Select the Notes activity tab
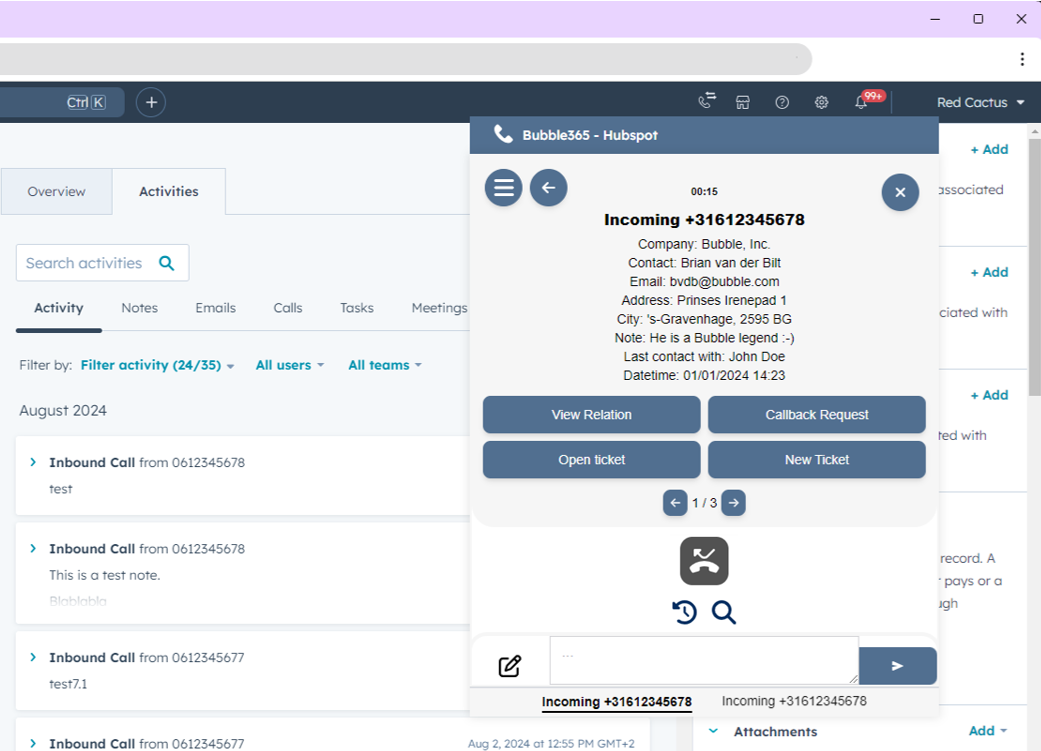The image size is (1041, 751). pos(139,308)
